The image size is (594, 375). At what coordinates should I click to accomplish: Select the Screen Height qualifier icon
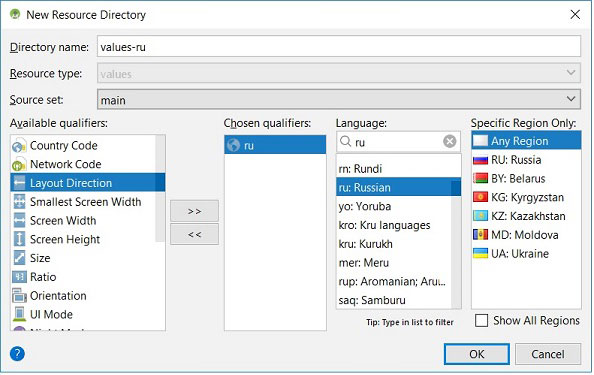pos(19,239)
